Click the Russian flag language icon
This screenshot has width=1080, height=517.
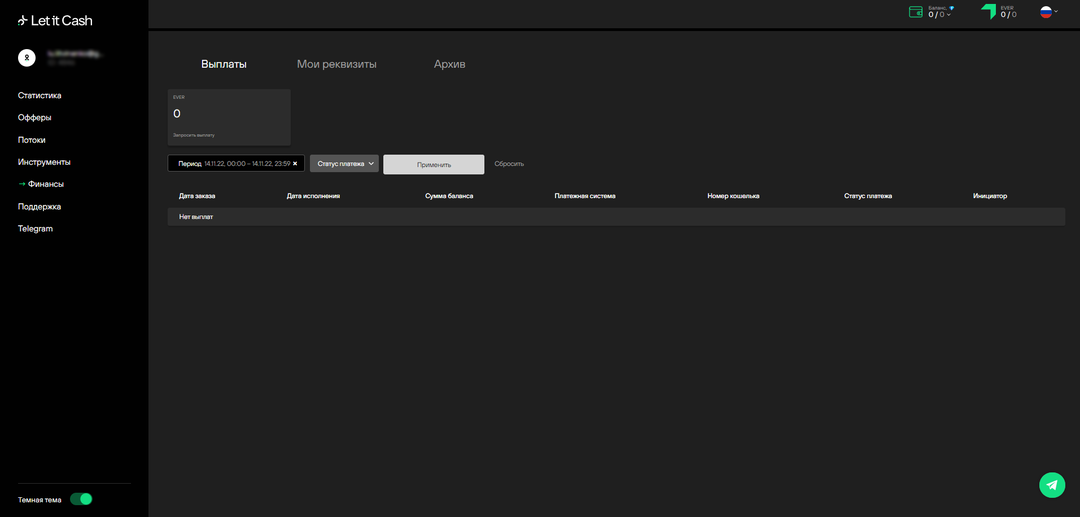coord(1046,12)
